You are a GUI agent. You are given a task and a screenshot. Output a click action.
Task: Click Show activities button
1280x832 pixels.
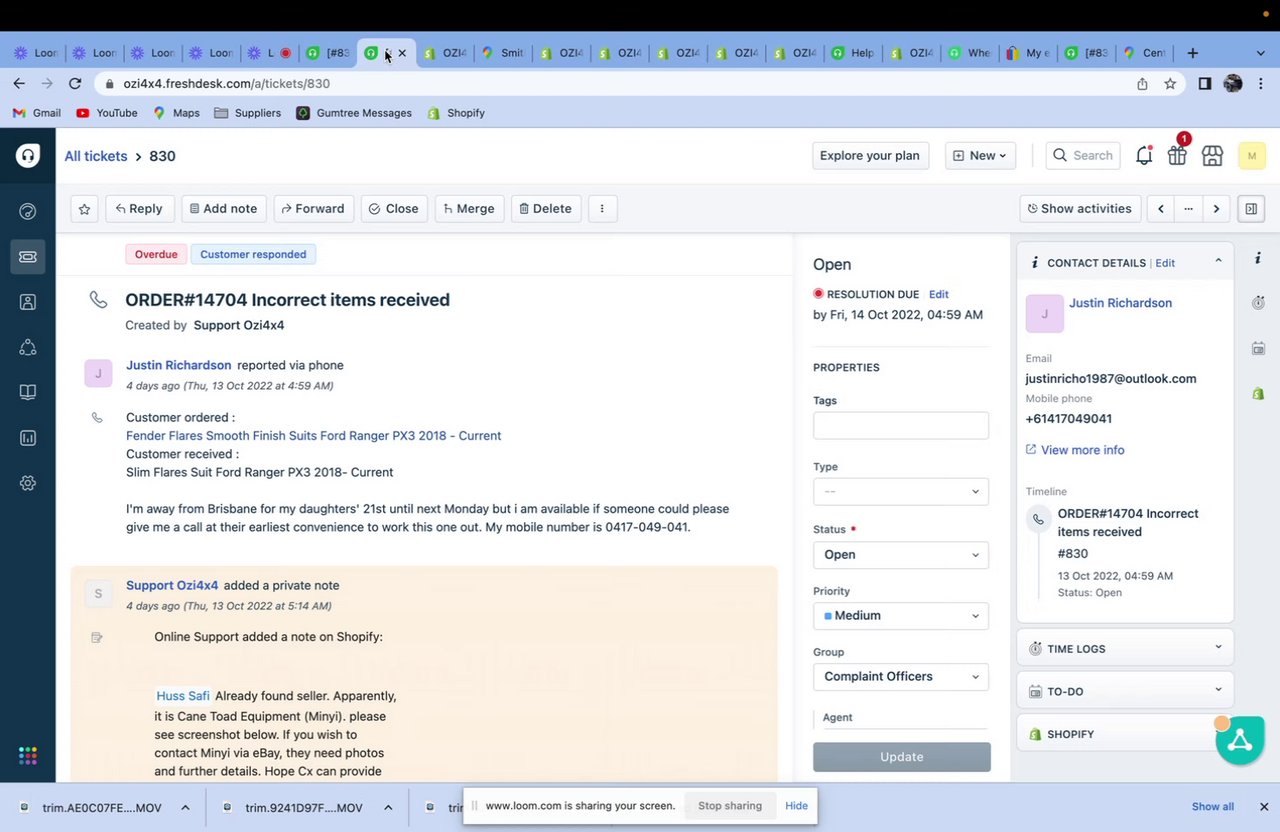(1080, 208)
